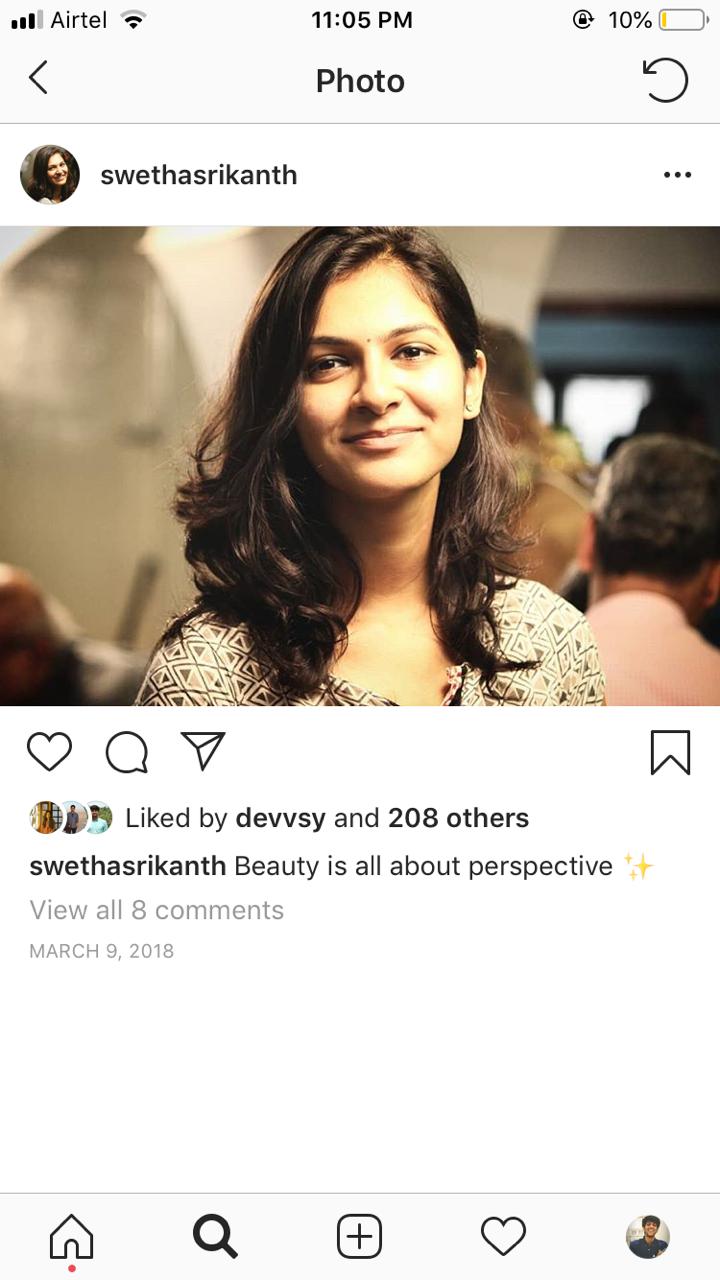Open own profile avatar tab
This screenshot has height=1280, width=720.
point(648,1237)
